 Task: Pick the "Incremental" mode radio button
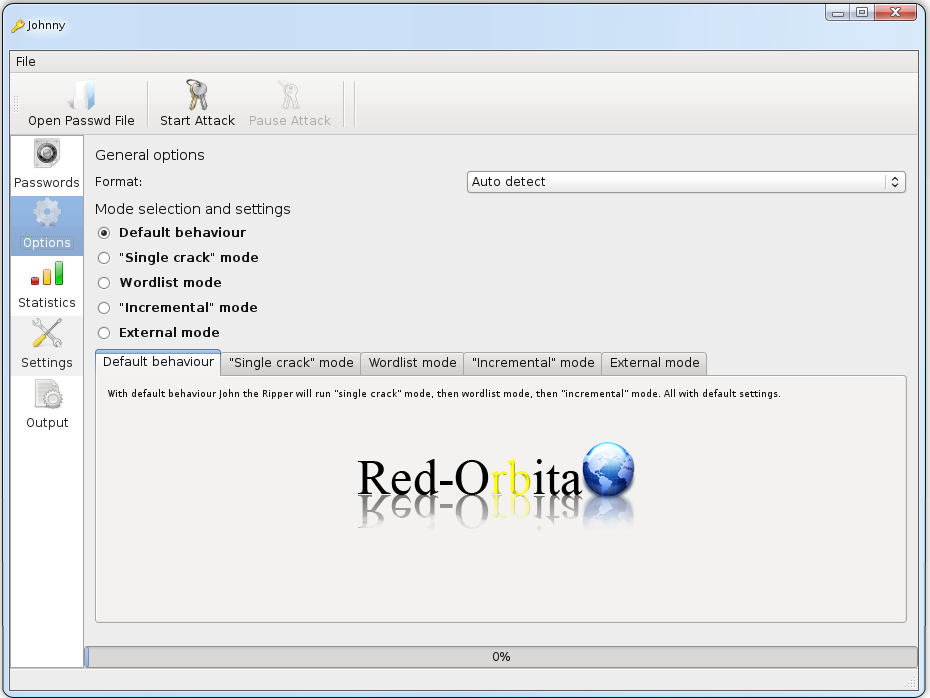(x=104, y=308)
